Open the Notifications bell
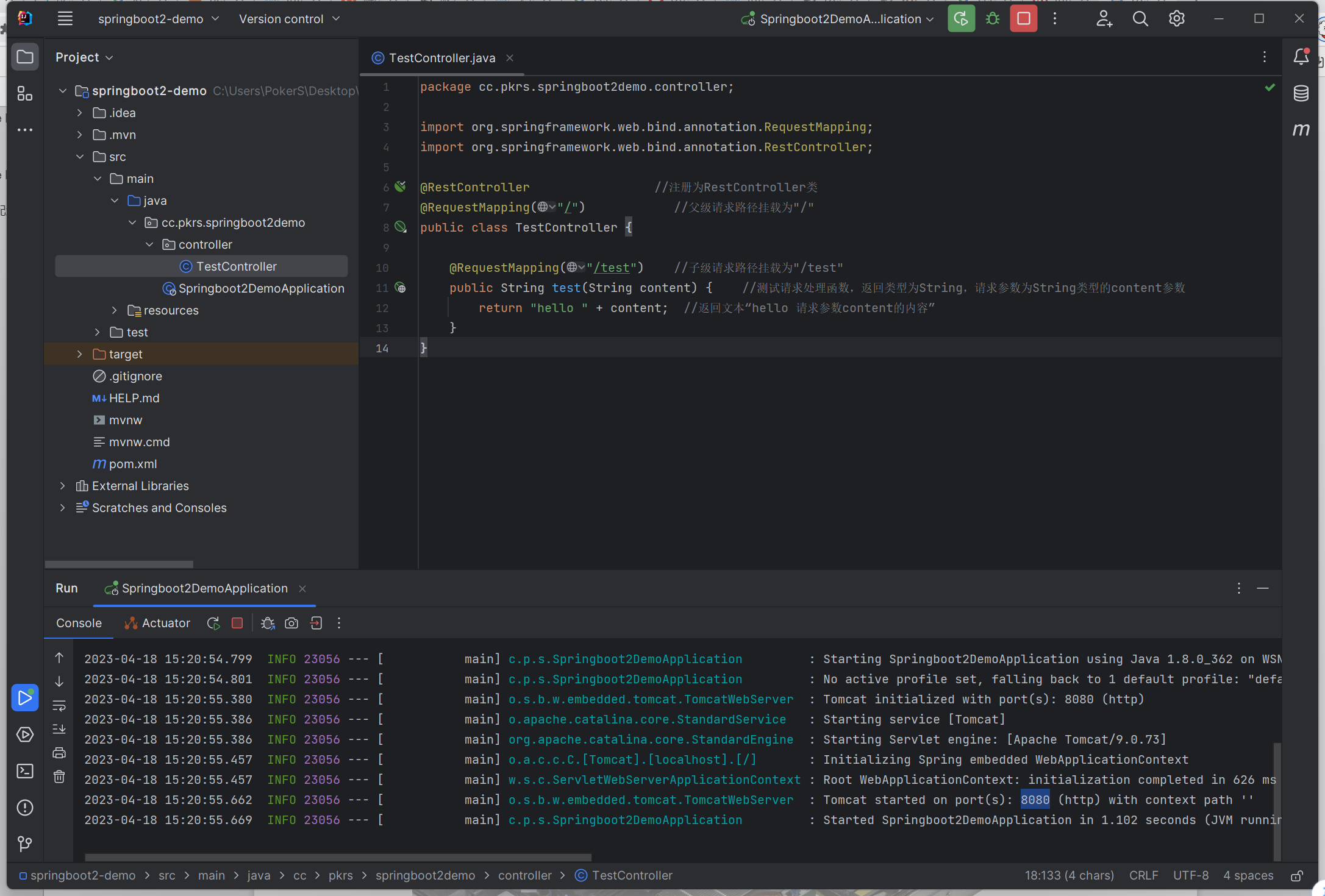The width and height of the screenshot is (1325, 896). (1301, 57)
